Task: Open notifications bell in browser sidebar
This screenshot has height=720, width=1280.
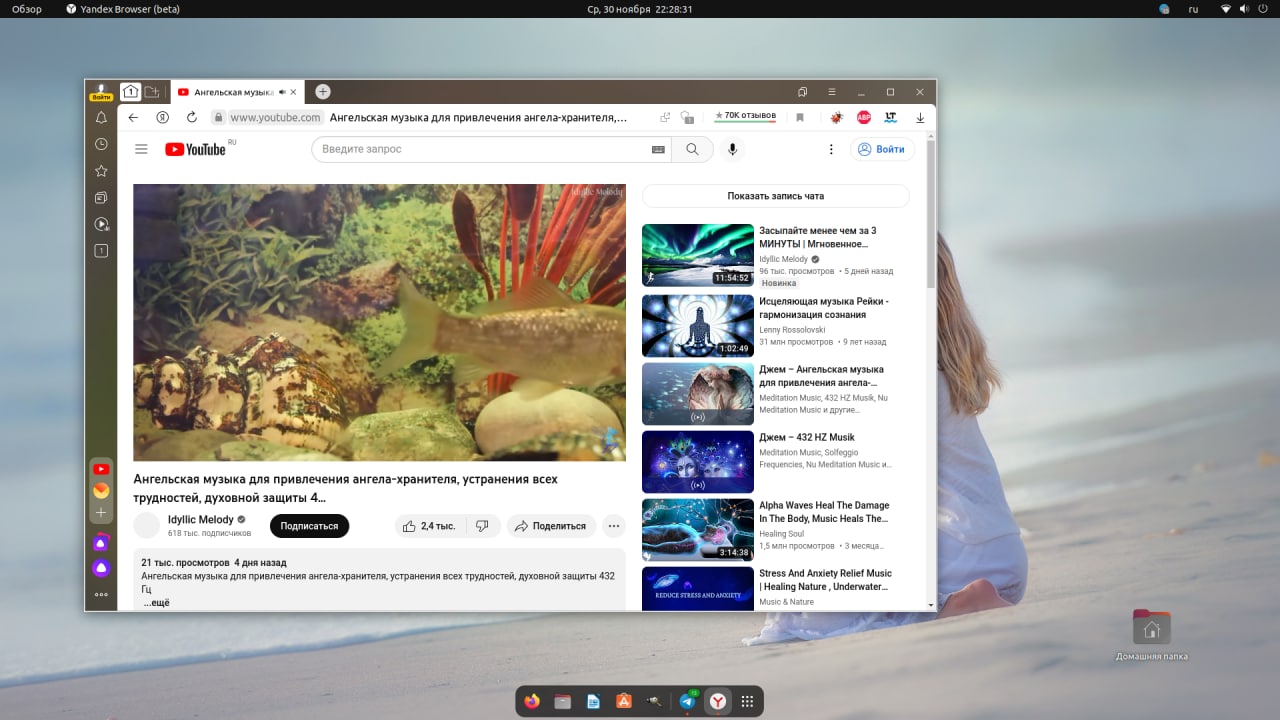Action: point(101,118)
